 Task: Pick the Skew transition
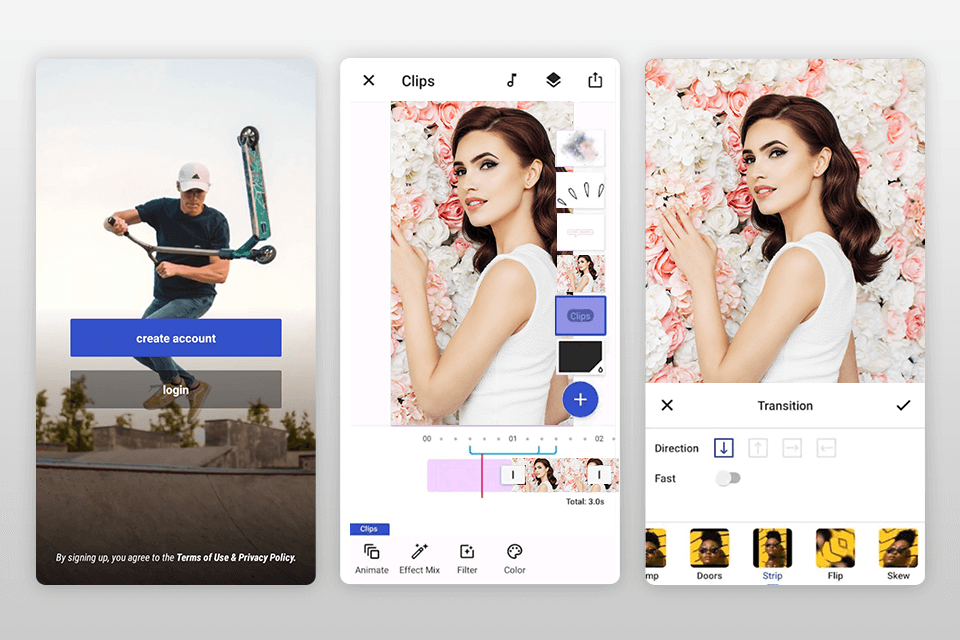point(897,548)
